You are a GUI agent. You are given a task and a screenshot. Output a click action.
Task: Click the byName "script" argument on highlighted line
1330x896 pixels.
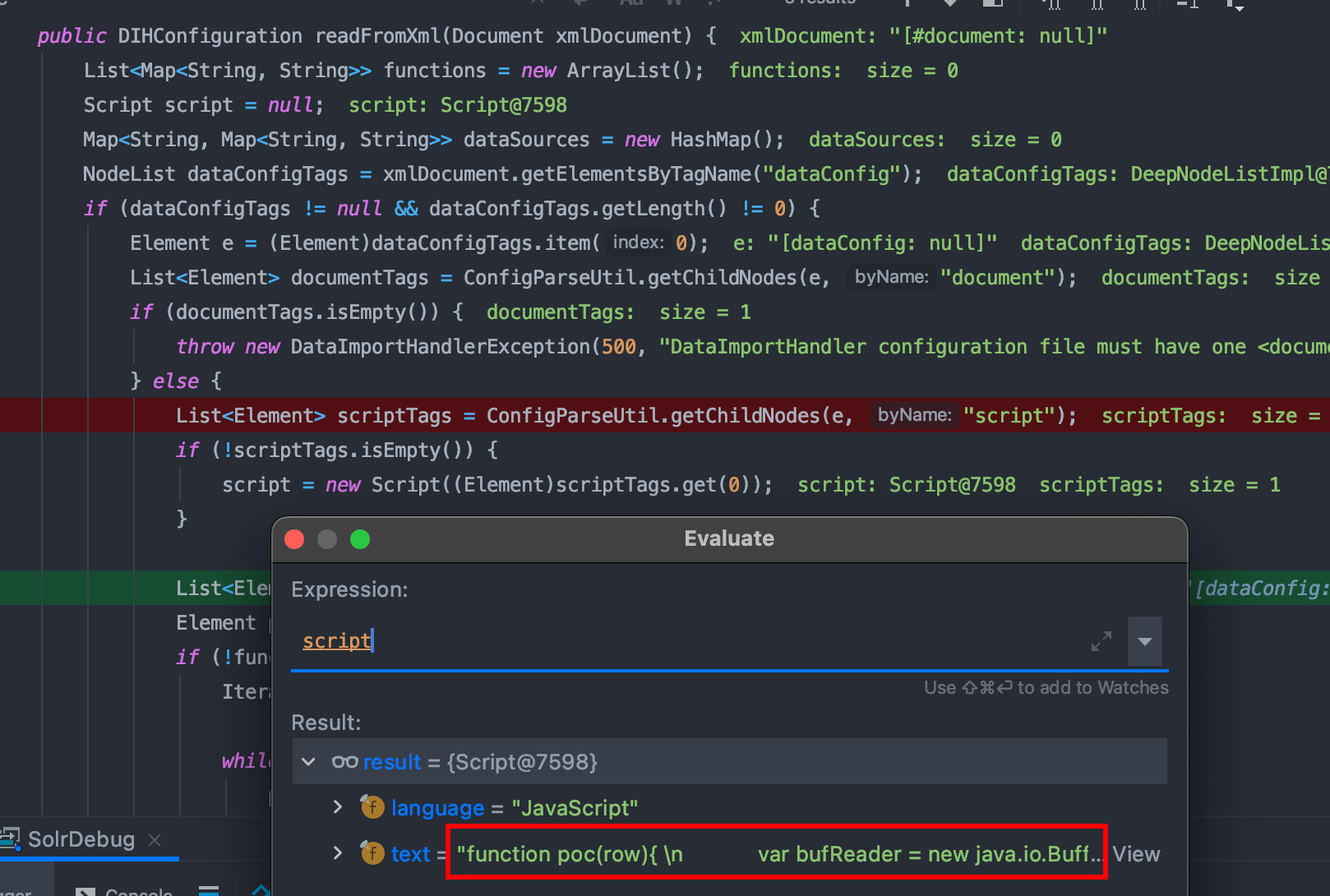(1009, 416)
